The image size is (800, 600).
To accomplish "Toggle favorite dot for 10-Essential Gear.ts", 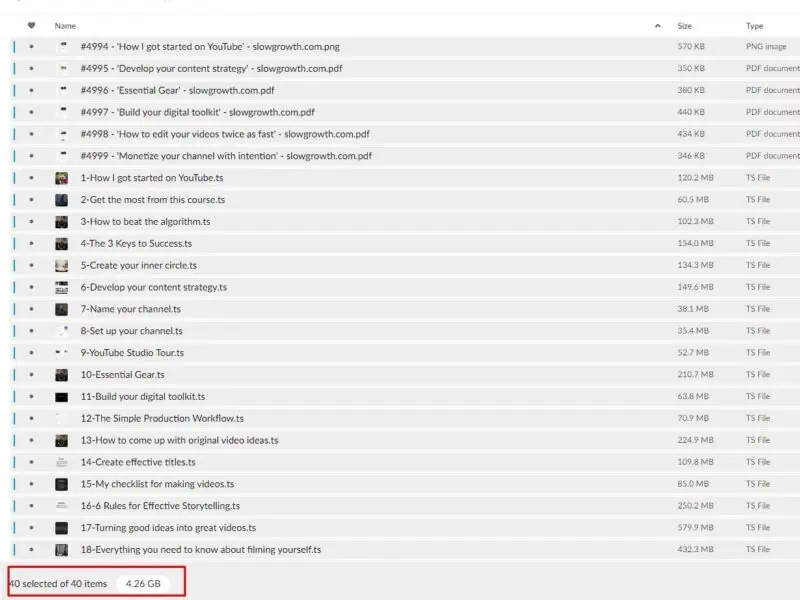I will pos(32,375).
